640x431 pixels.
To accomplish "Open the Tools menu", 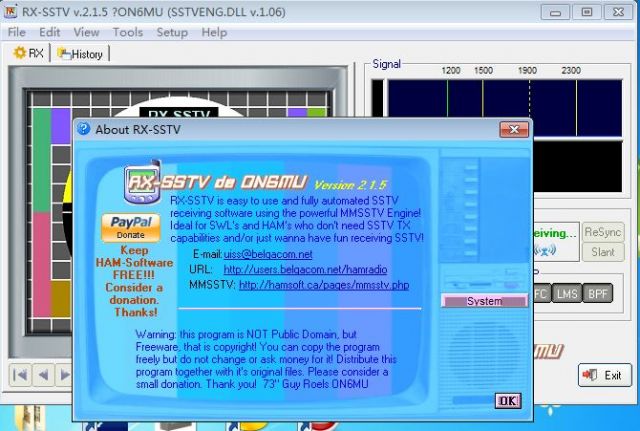I will tap(128, 32).
